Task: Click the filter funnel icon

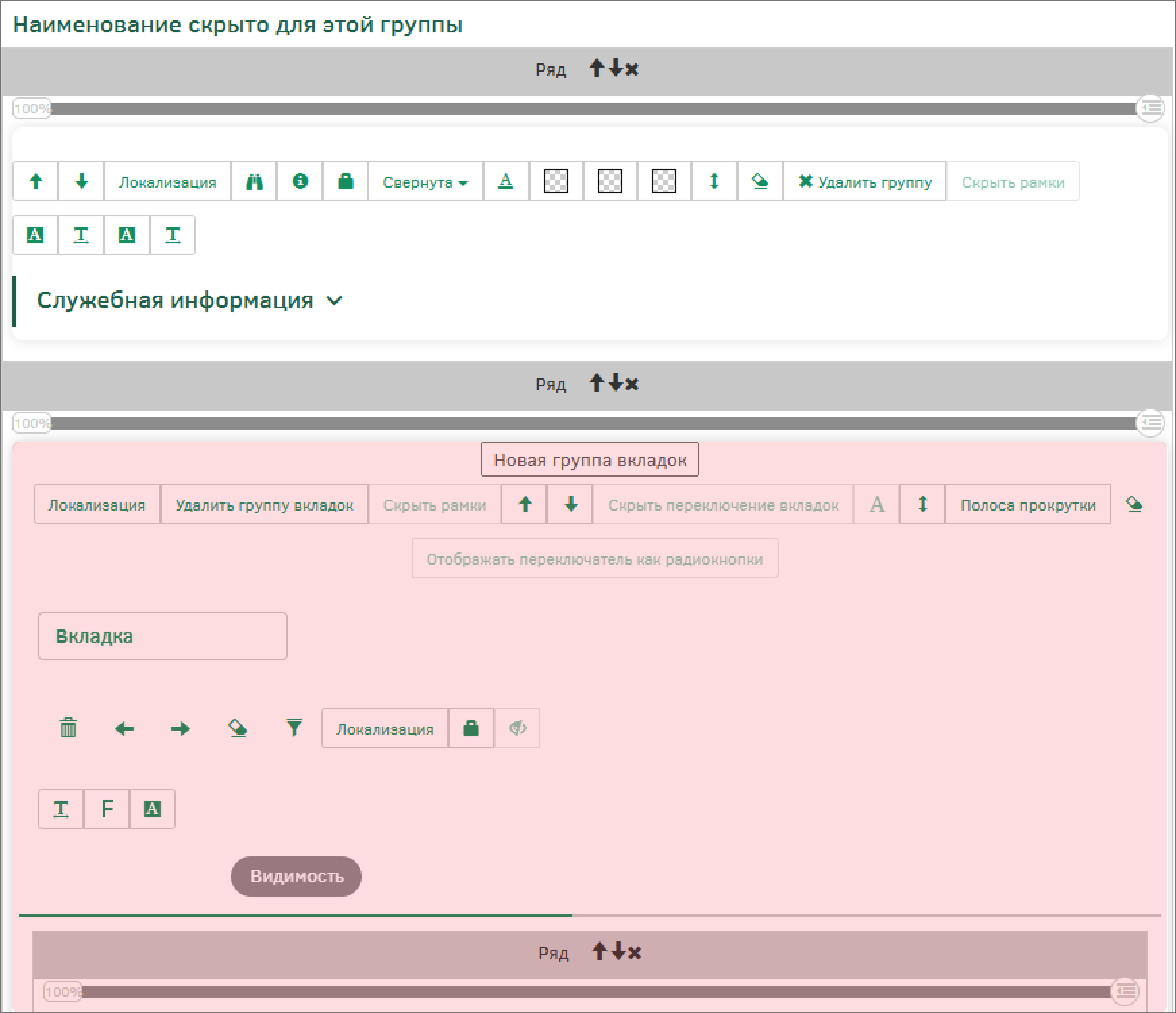Action: tap(294, 728)
